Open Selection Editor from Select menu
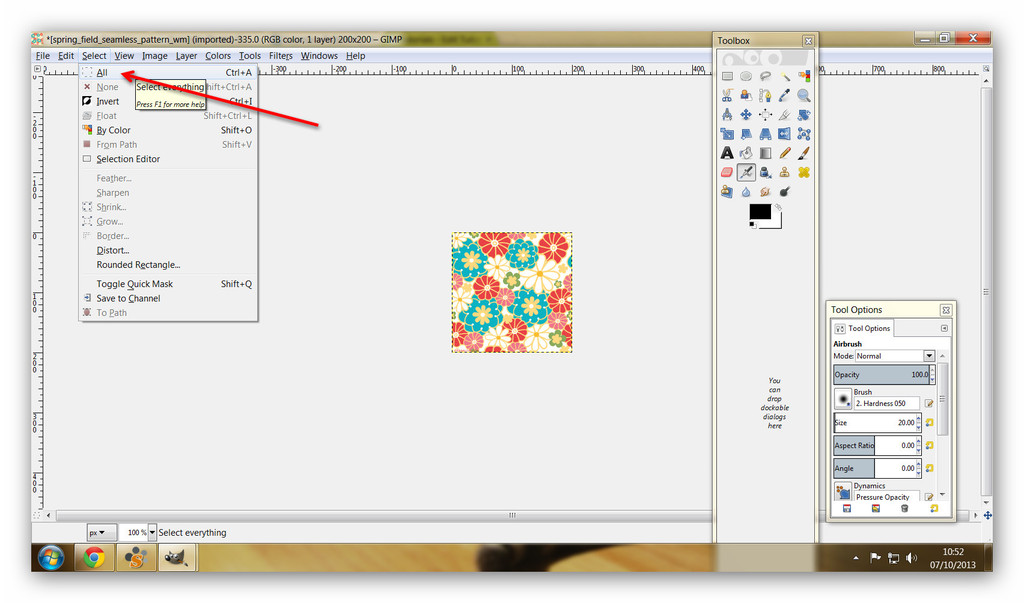 point(168,159)
